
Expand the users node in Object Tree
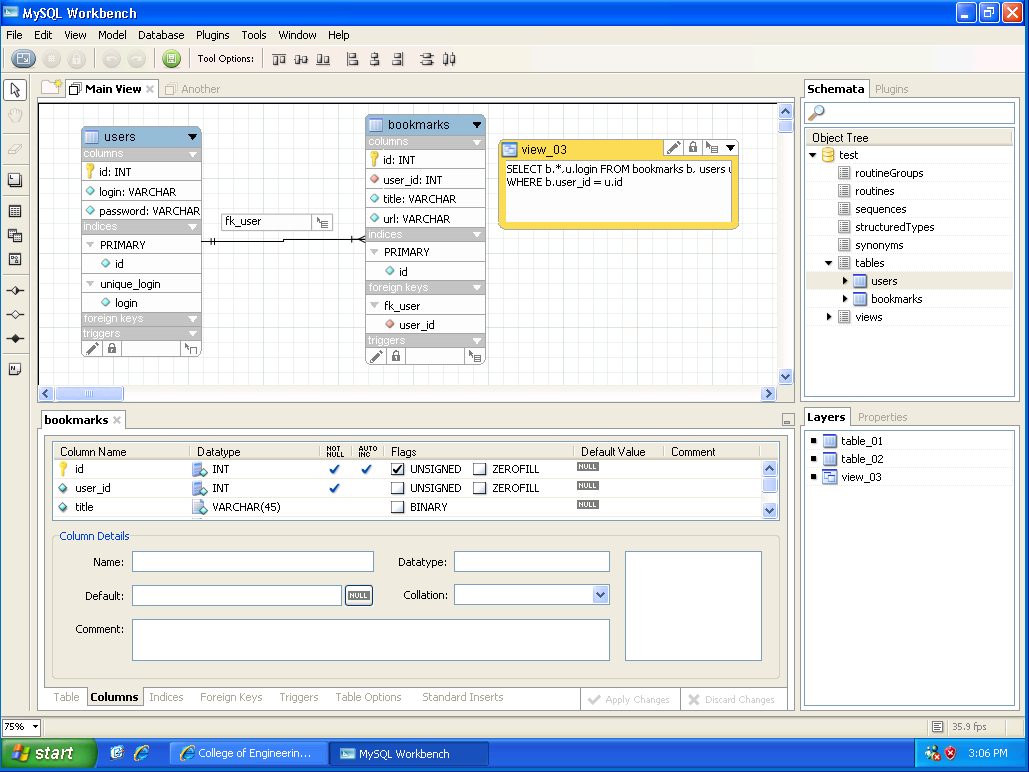[845, 281]
